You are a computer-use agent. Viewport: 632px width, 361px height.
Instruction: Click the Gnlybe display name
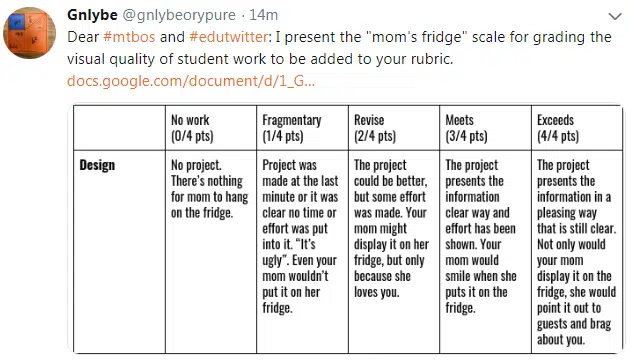pos(92,15)
